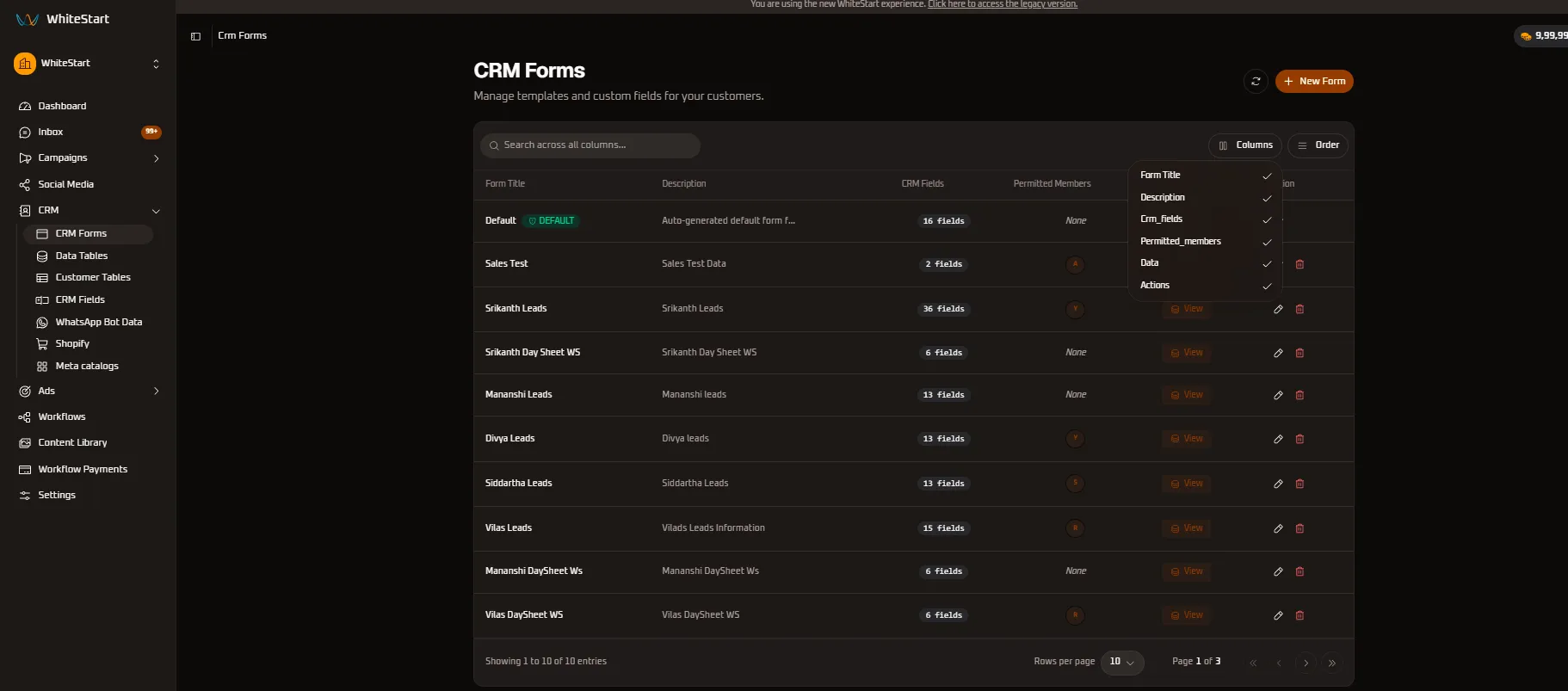Open the Order button
The width and height of the screenshot is (1568, 691).
(x=1318, y=145)
